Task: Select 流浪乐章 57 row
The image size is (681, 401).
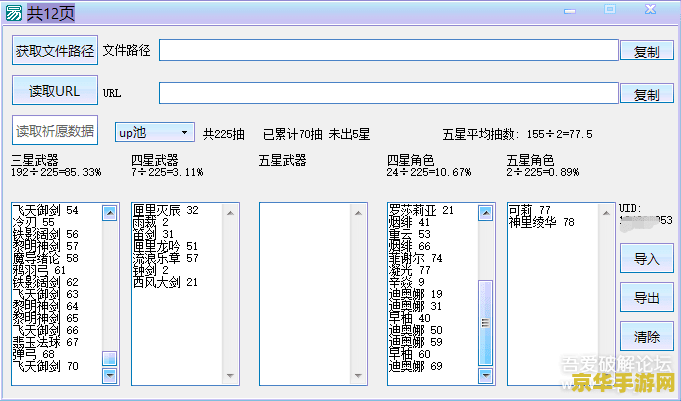Action: pyautogui.click(x=165, y=258)
